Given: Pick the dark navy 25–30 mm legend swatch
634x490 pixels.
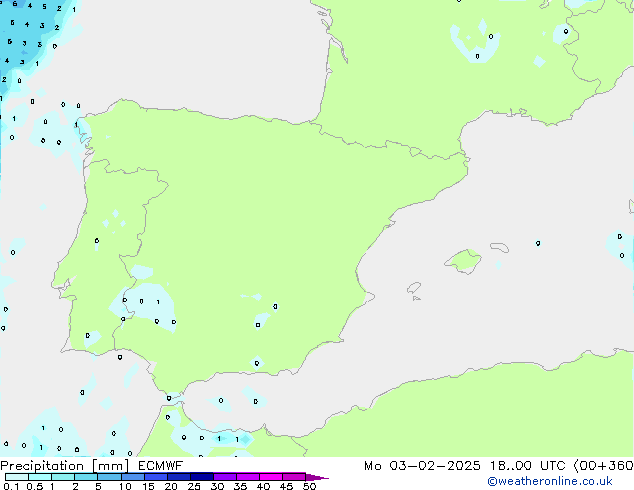Looking at the screenshot, I should tap(204, 477).
